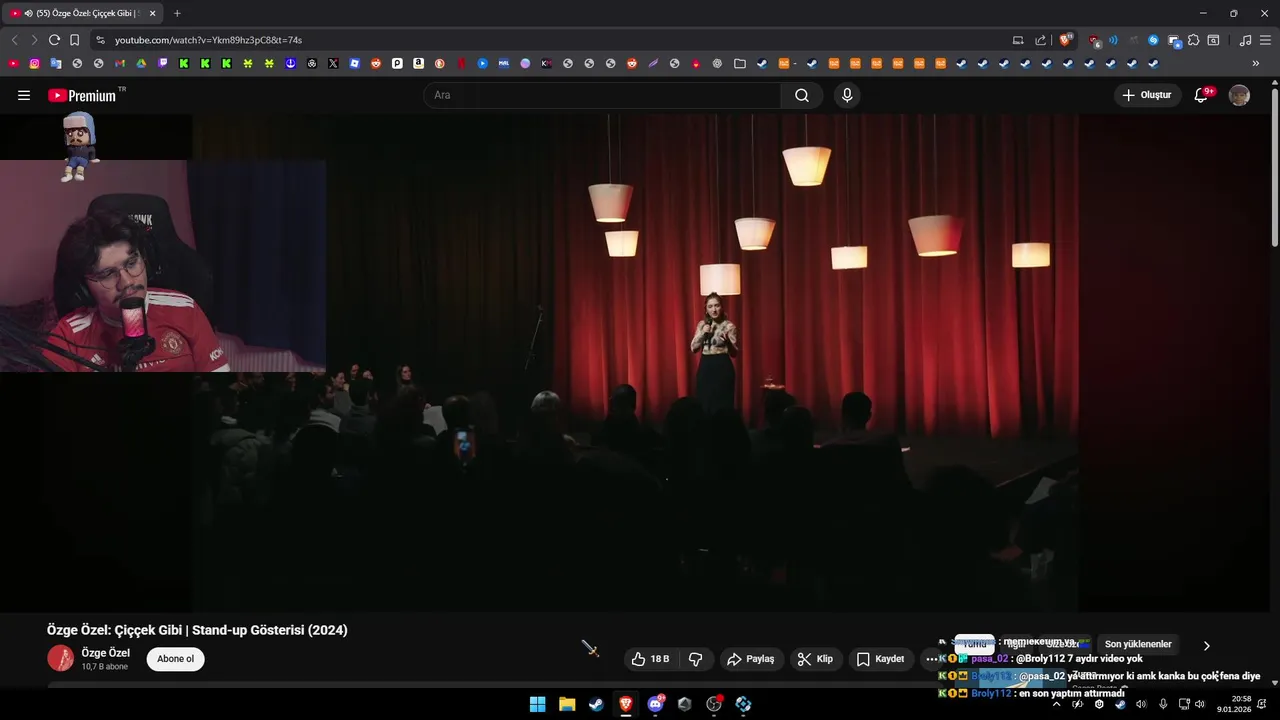Show hidden system tray icons chevron
The height and width of the screenshot is (720, 1280).
(1056, 704)
